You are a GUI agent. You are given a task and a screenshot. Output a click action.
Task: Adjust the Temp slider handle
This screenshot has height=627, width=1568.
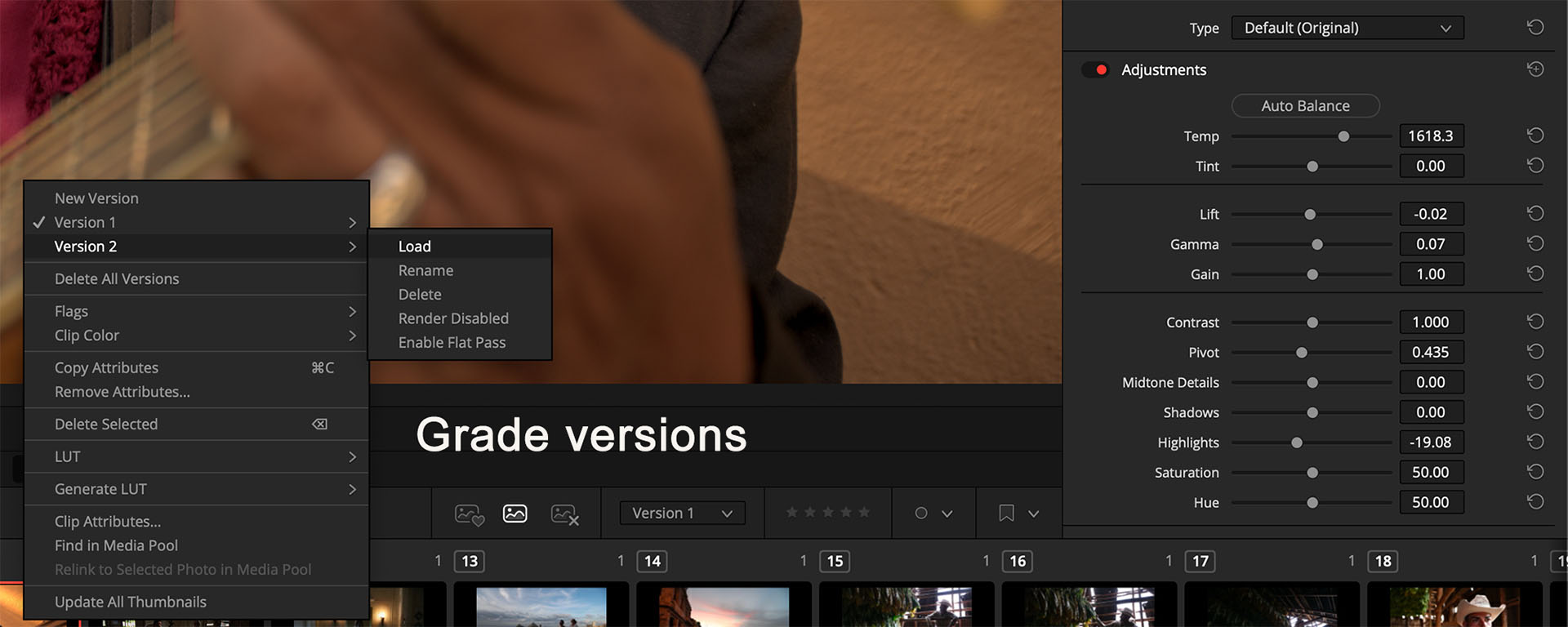click(x=1343, y=136)
